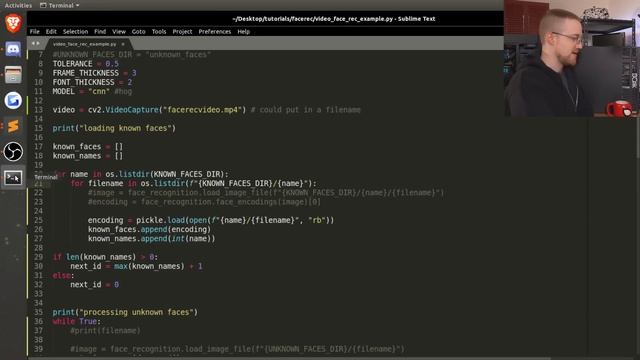
Task: Open the Goto menu
Action: (138, 31)
